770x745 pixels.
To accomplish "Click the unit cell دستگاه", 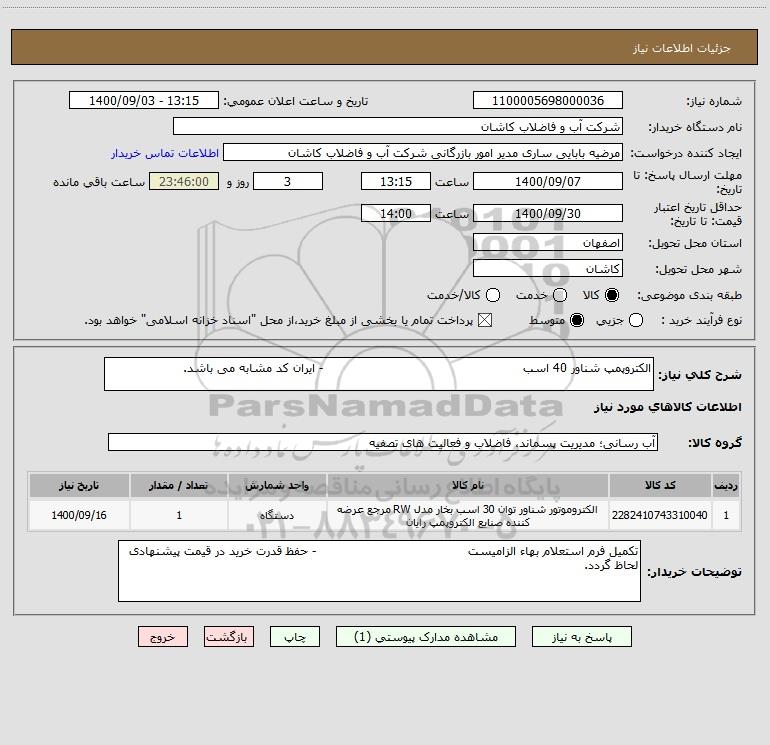I will click(x=277, y=515).
